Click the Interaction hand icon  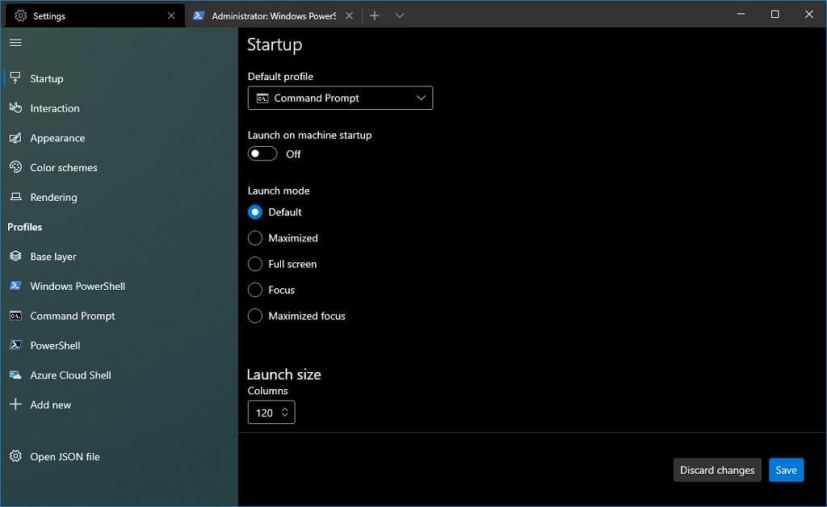15,108
